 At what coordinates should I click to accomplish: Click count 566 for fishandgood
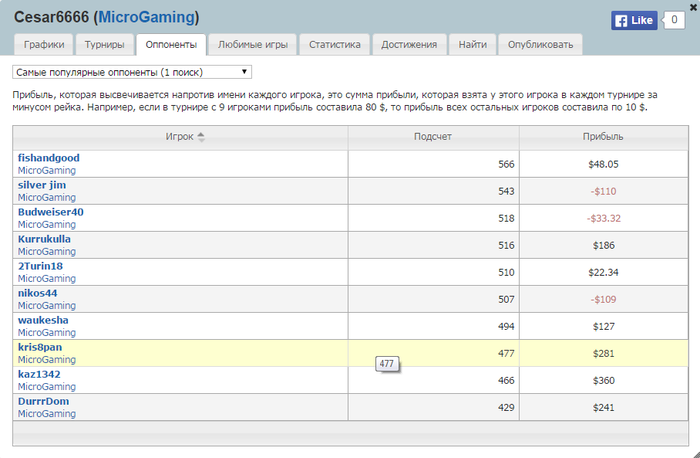pyautogui.click(x=506, y=164)
